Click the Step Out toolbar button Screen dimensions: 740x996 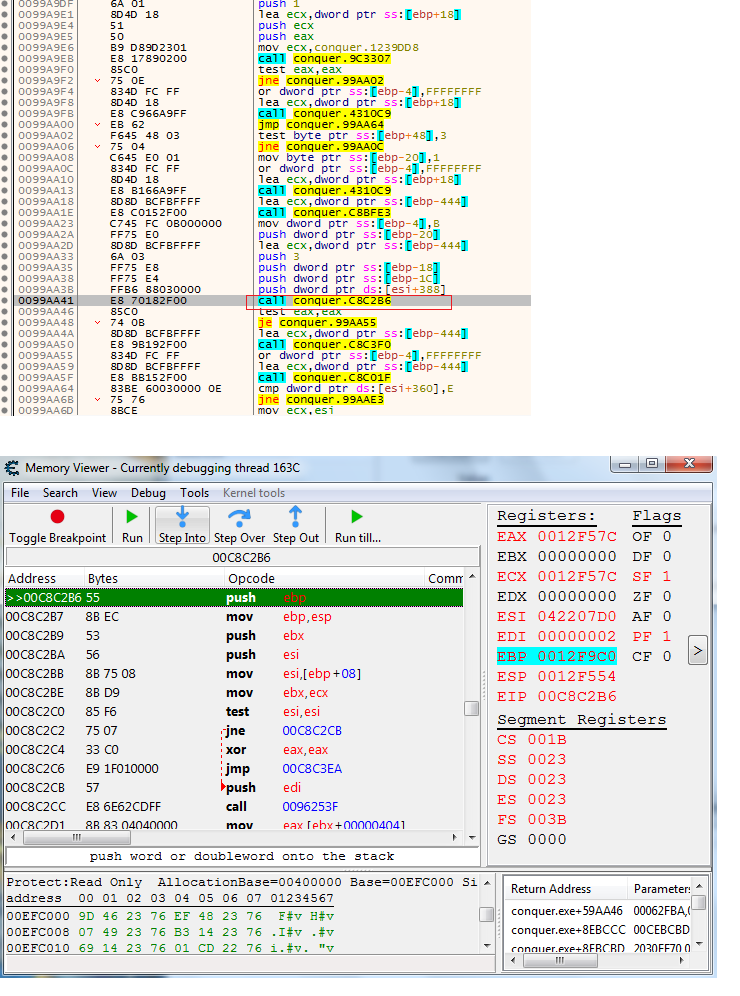[x=296, y=526]
